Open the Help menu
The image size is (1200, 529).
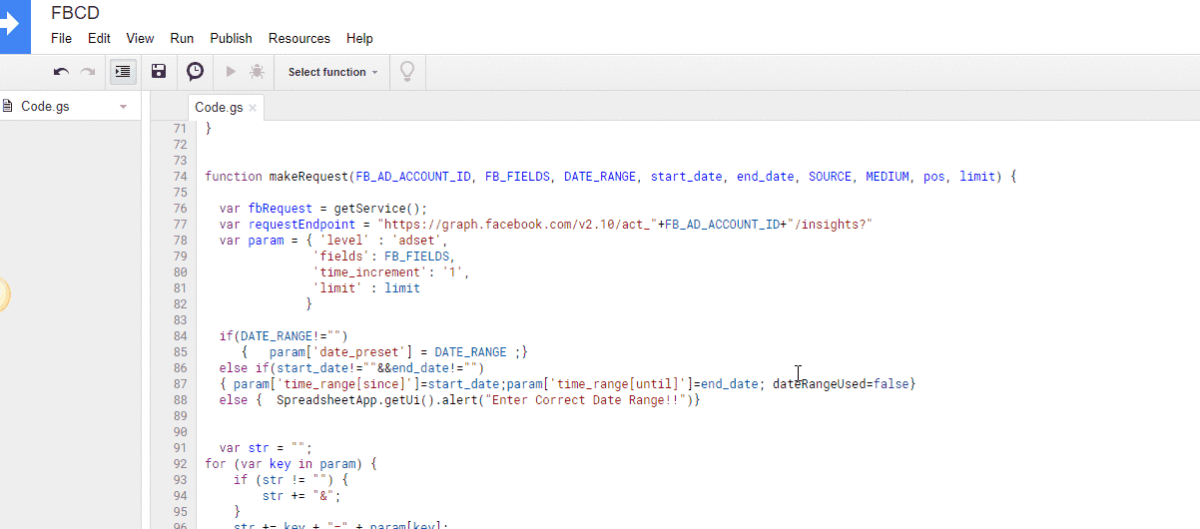359,38
